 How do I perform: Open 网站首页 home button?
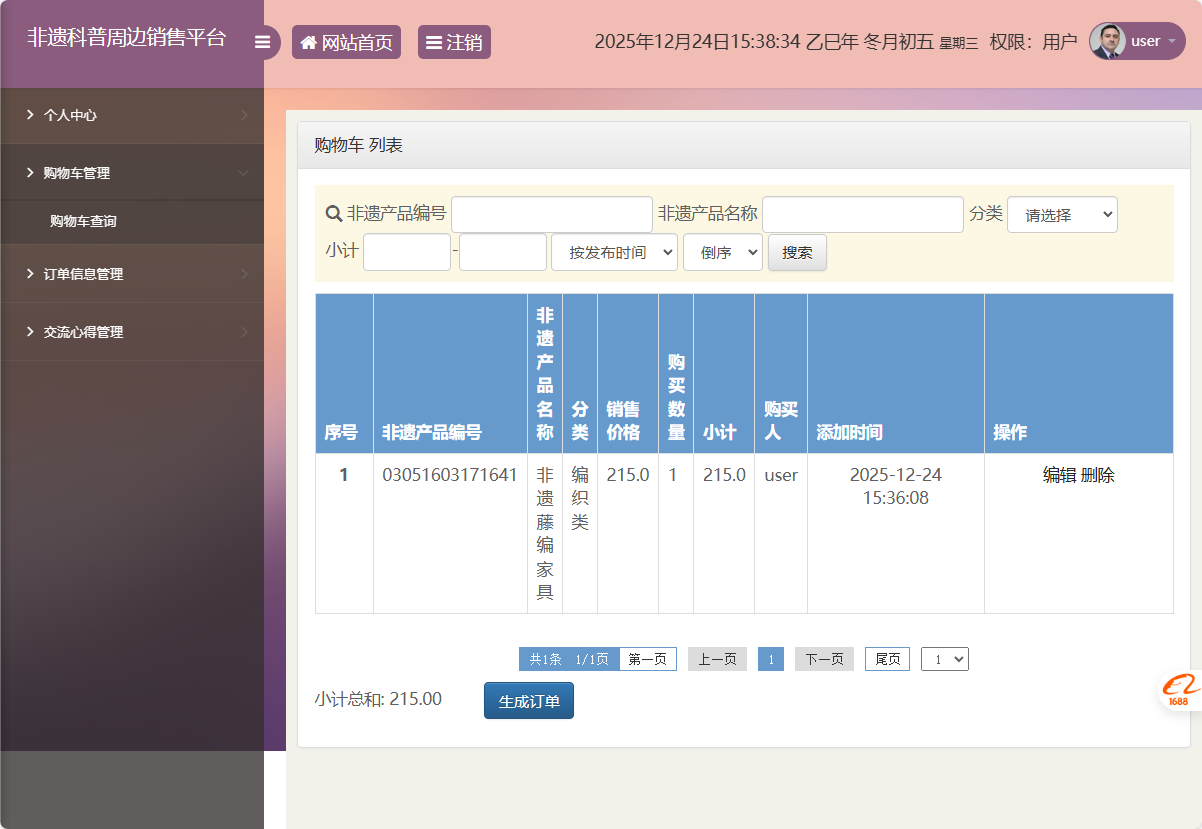click(346, 42)
